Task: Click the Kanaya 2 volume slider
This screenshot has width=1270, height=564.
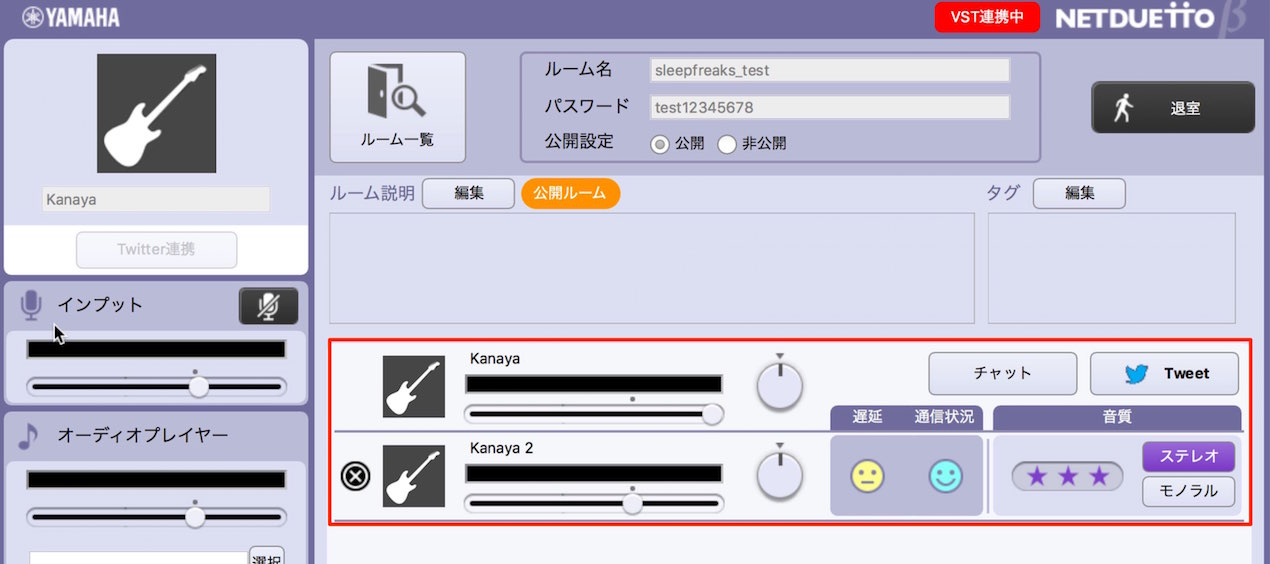Action: click(x=594, y=504)
